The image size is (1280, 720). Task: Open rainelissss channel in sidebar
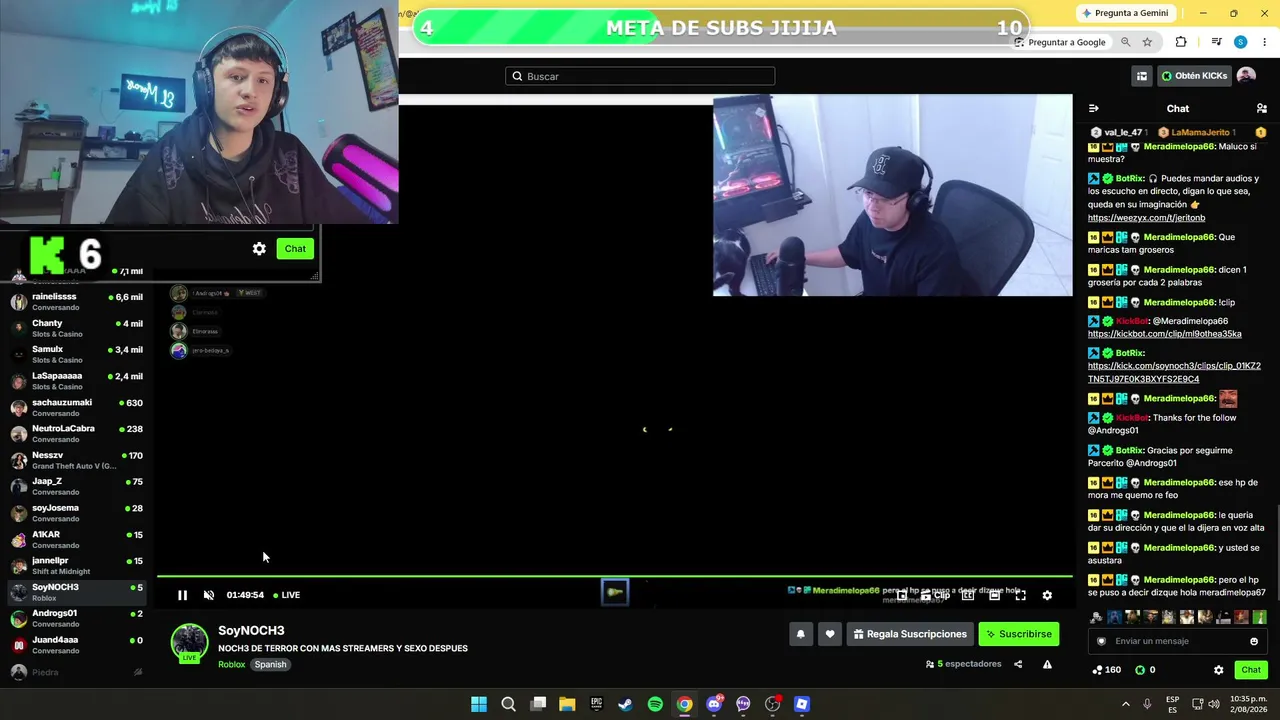point(76,301)
